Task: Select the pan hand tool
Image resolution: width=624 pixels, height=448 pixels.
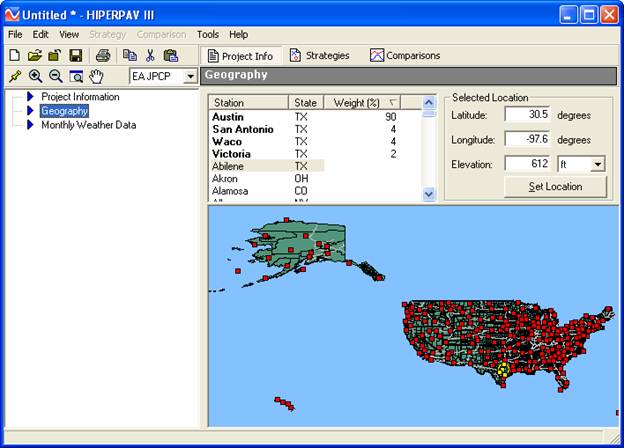Action: (x=96, y=76)
